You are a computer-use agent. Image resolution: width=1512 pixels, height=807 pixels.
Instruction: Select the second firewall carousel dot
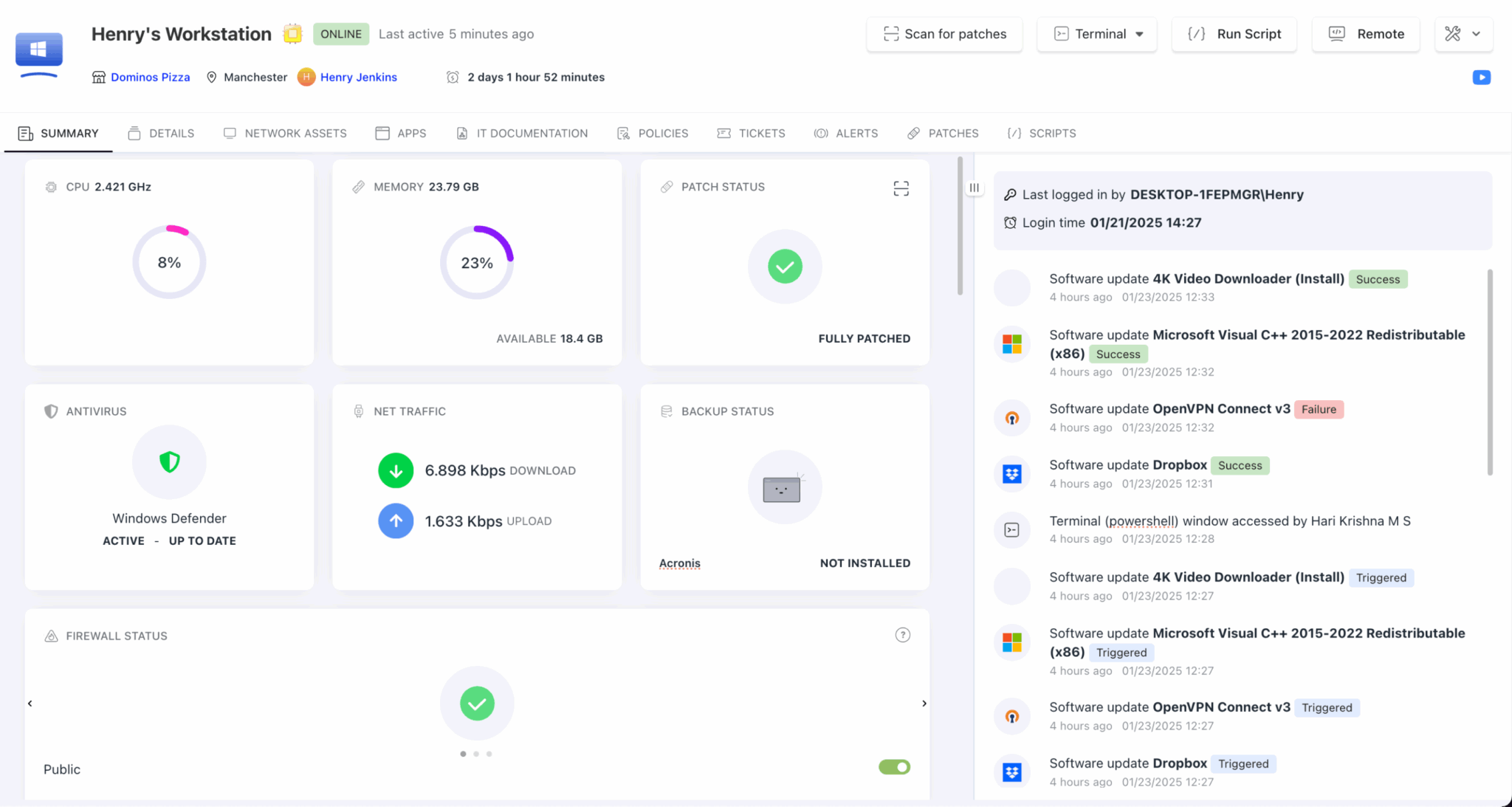tap(476, 754)
